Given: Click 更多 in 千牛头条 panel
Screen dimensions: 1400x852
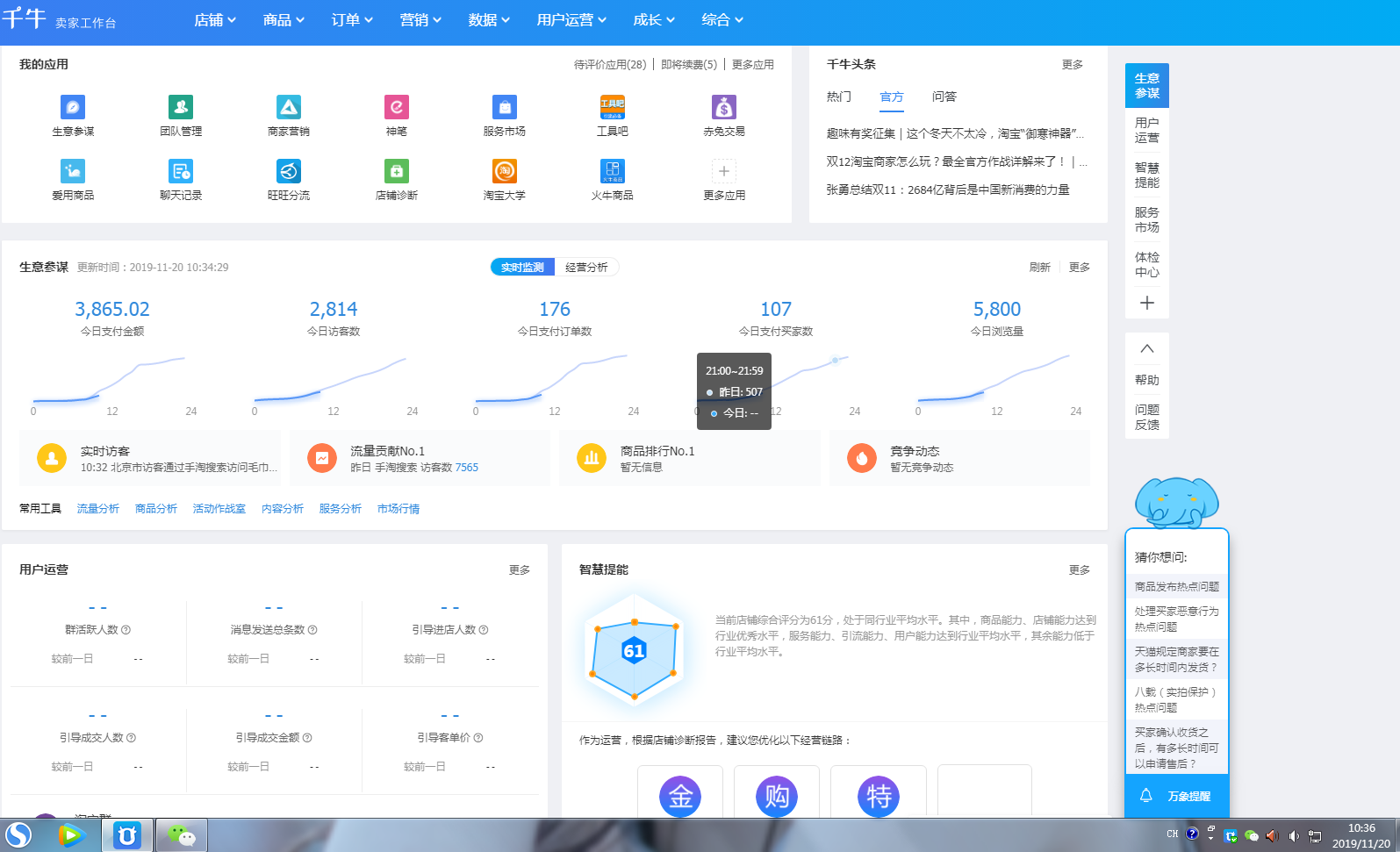Looking at the screenshot, I should coord(1073,65).
